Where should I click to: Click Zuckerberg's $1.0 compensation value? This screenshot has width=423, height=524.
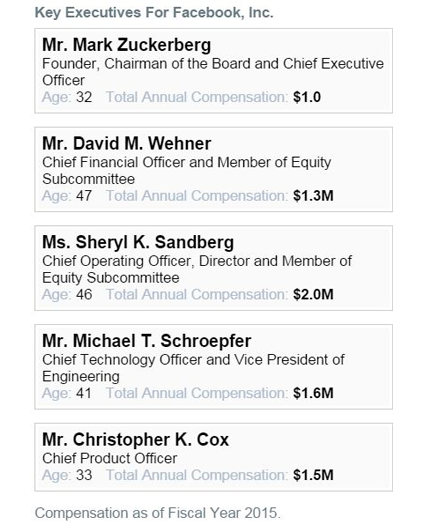point(307,97)
